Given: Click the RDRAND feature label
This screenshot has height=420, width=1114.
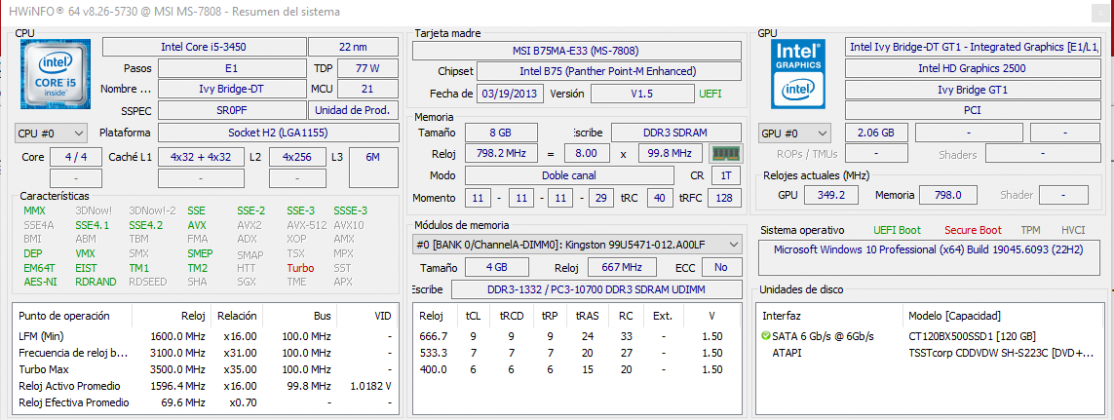Looking at the screenshot, I should [x=96, y=282].
